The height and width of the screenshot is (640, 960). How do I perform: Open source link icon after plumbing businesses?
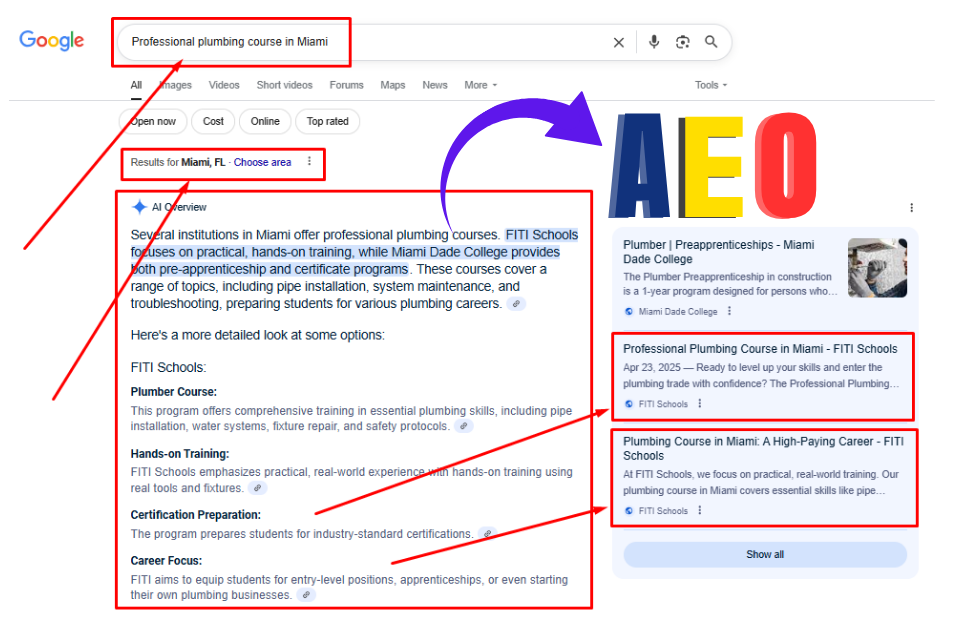(306, 595)
